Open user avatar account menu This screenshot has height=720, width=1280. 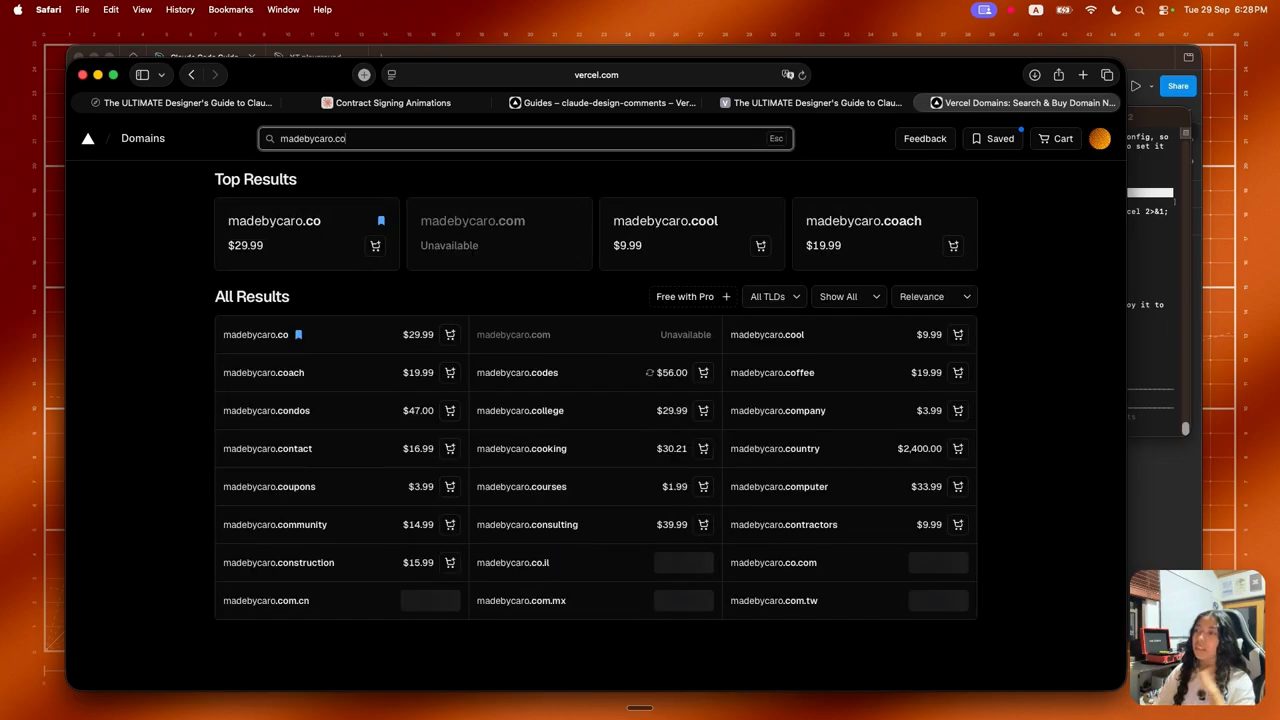1100,139
